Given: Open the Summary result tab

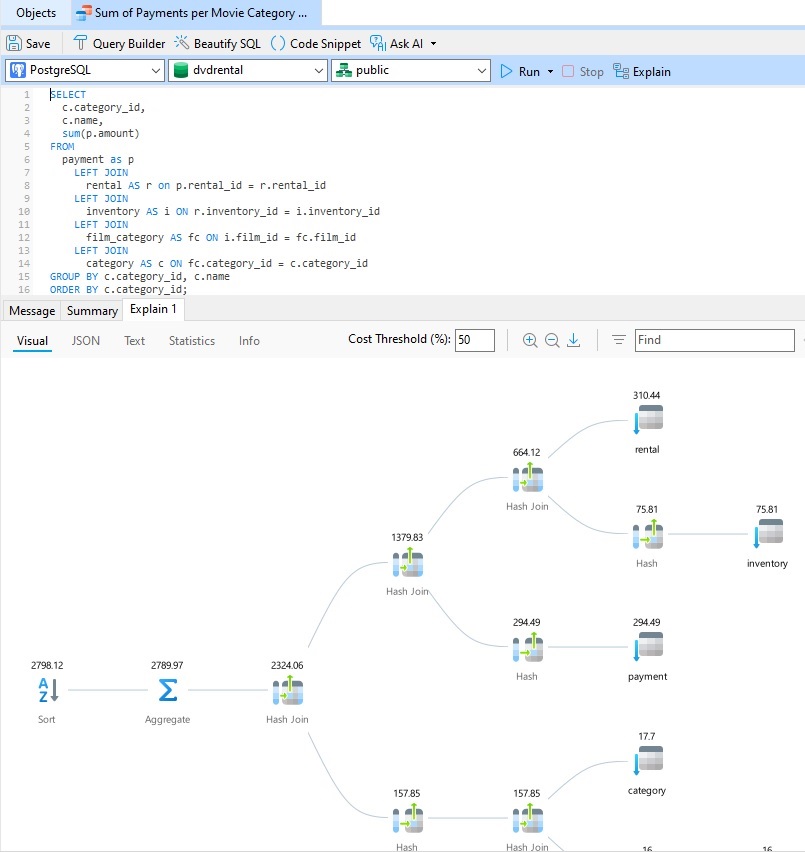Looking at the screenshot, I should (x=92, y=311).
